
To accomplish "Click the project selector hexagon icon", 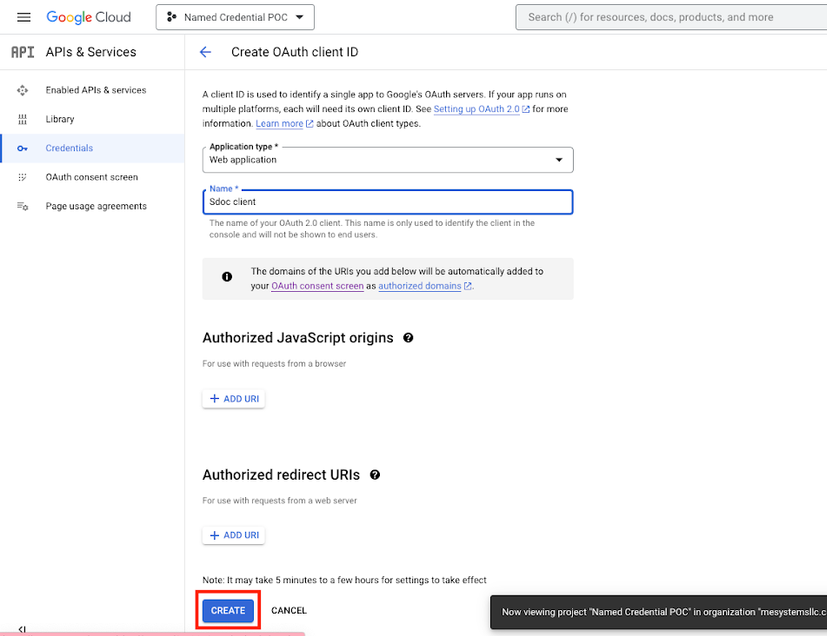I will [171, 17].
